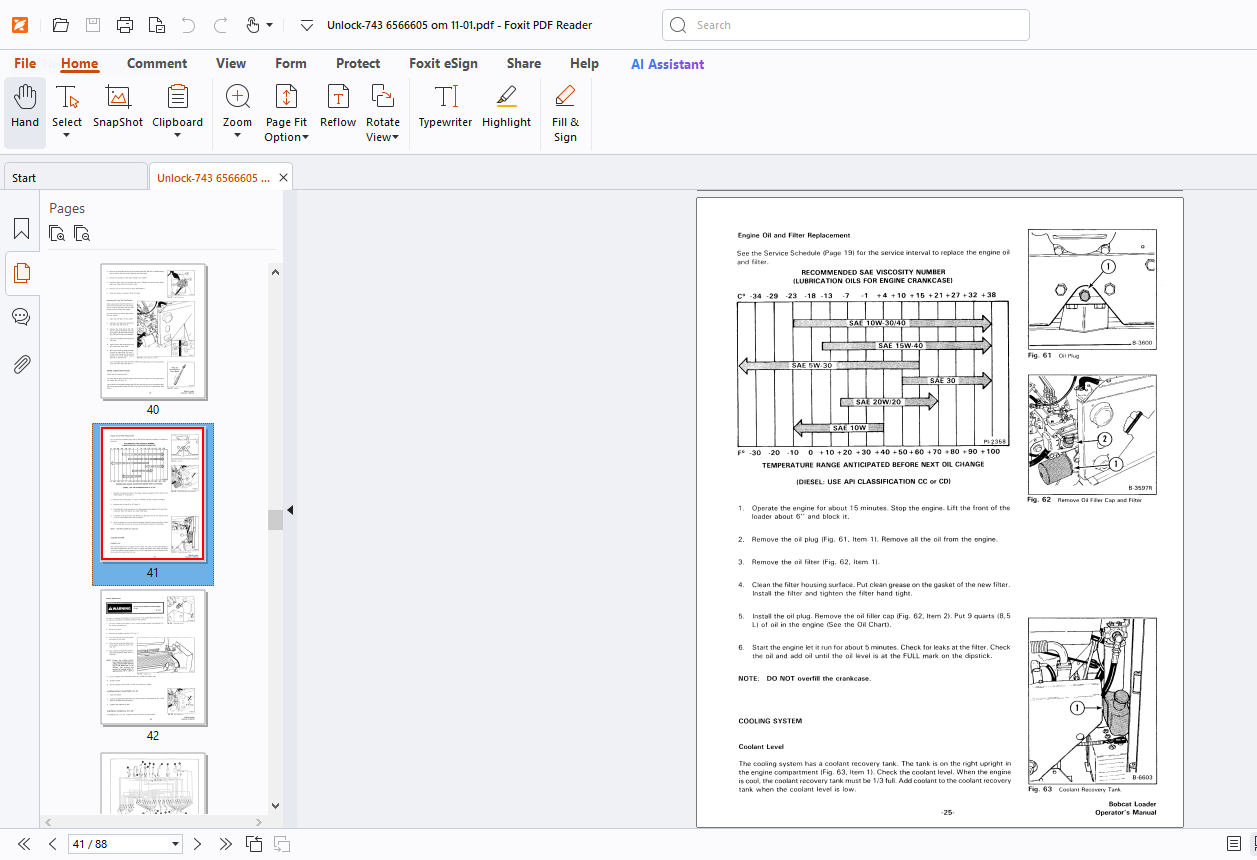This screenshot has height=860, width=1257.
Task: Open the Protect ribbon tab
Action: point(358,63)
